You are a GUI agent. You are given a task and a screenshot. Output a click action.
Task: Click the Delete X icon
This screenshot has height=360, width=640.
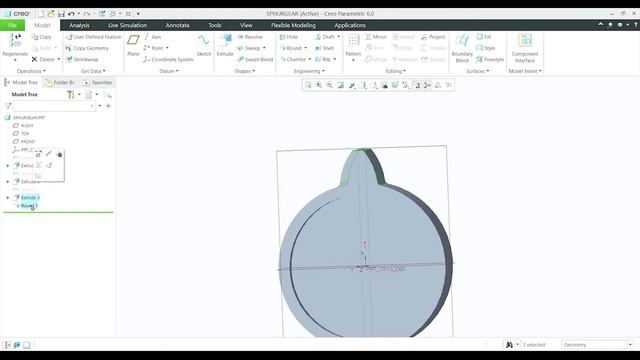pos(34,59)
